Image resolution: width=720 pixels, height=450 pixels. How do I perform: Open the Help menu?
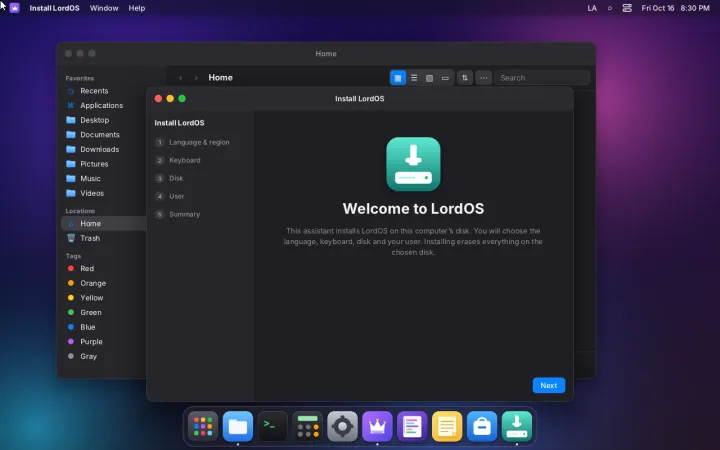(x=136, y=8)
